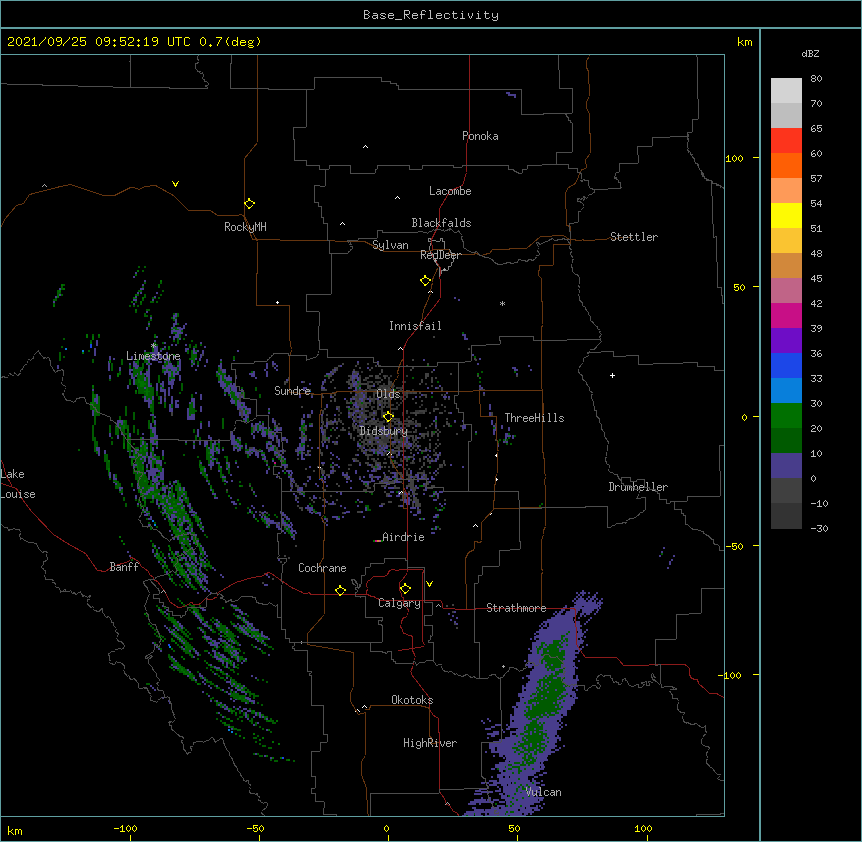This screenshot has width=862, height=842.
Task: Click the white asterisk marker east of Innisfail
Action: (502, 303)
